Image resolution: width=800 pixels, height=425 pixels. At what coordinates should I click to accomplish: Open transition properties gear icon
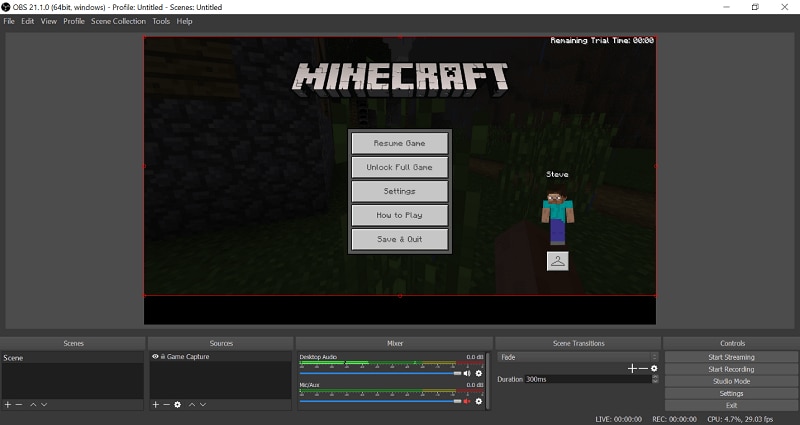pyautogui.click(x=654, y=368)
